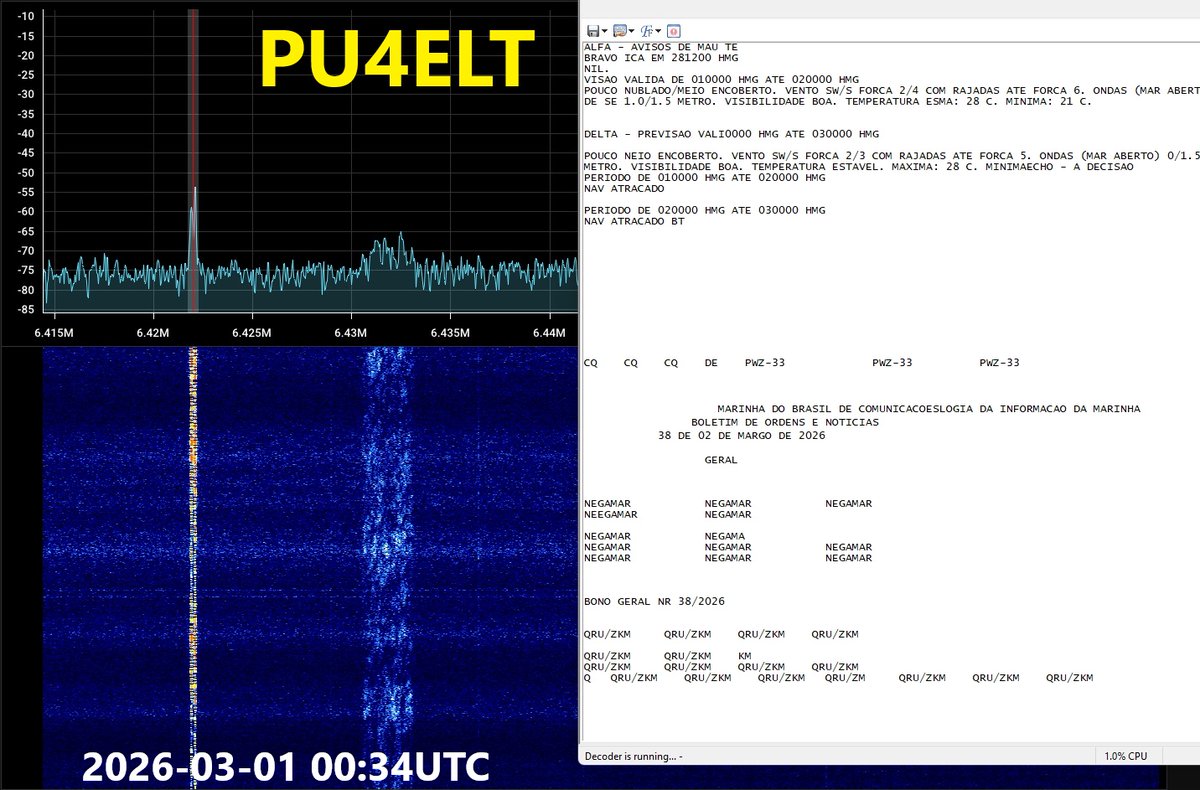Image resolution: width=1200 pixels, height=790 pixels.
Task: Click the 2026-03-01 00:34UTC timestamp overlay
Action: (287, 765)
